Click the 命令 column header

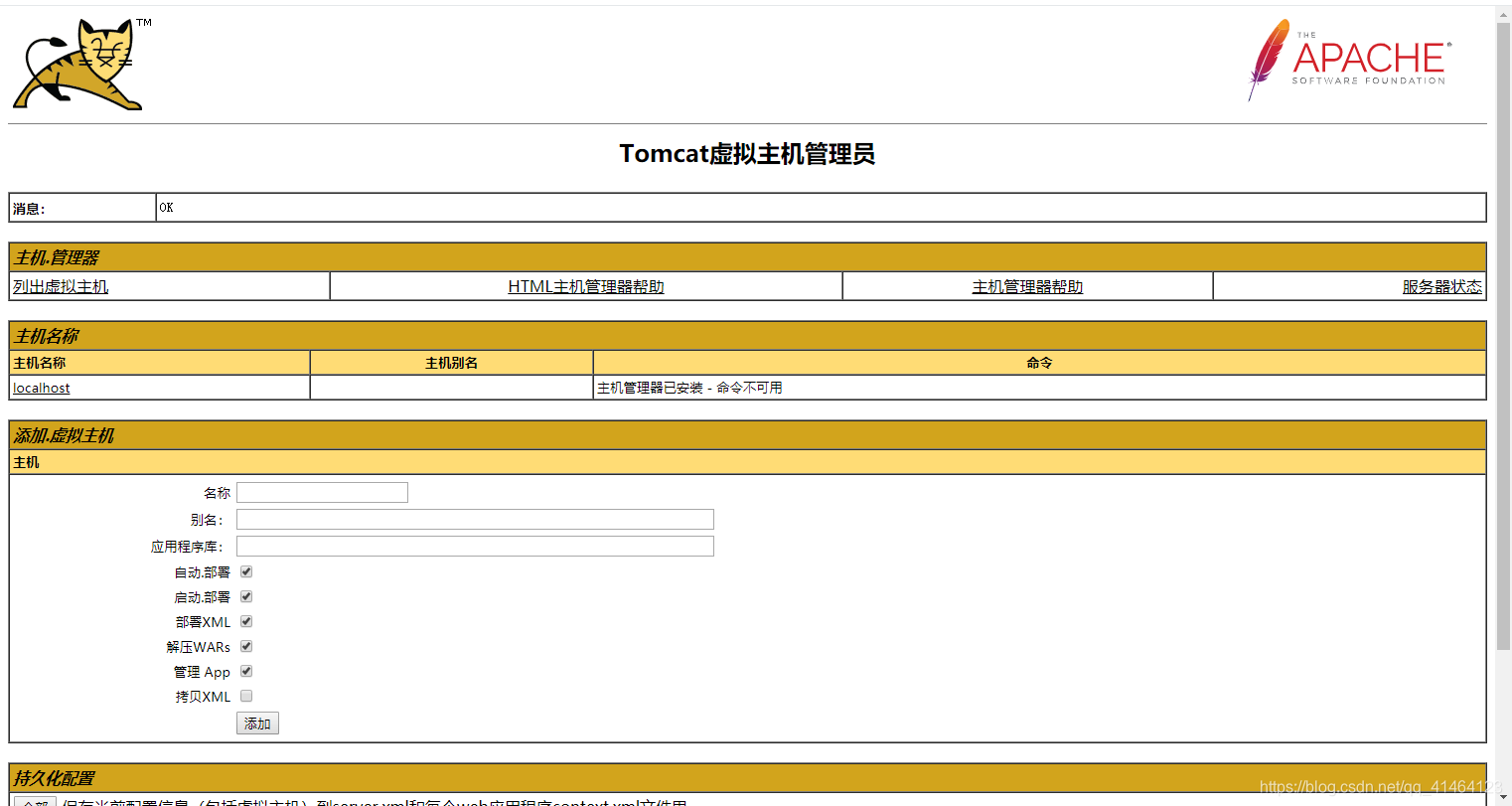coord(1039,363)
